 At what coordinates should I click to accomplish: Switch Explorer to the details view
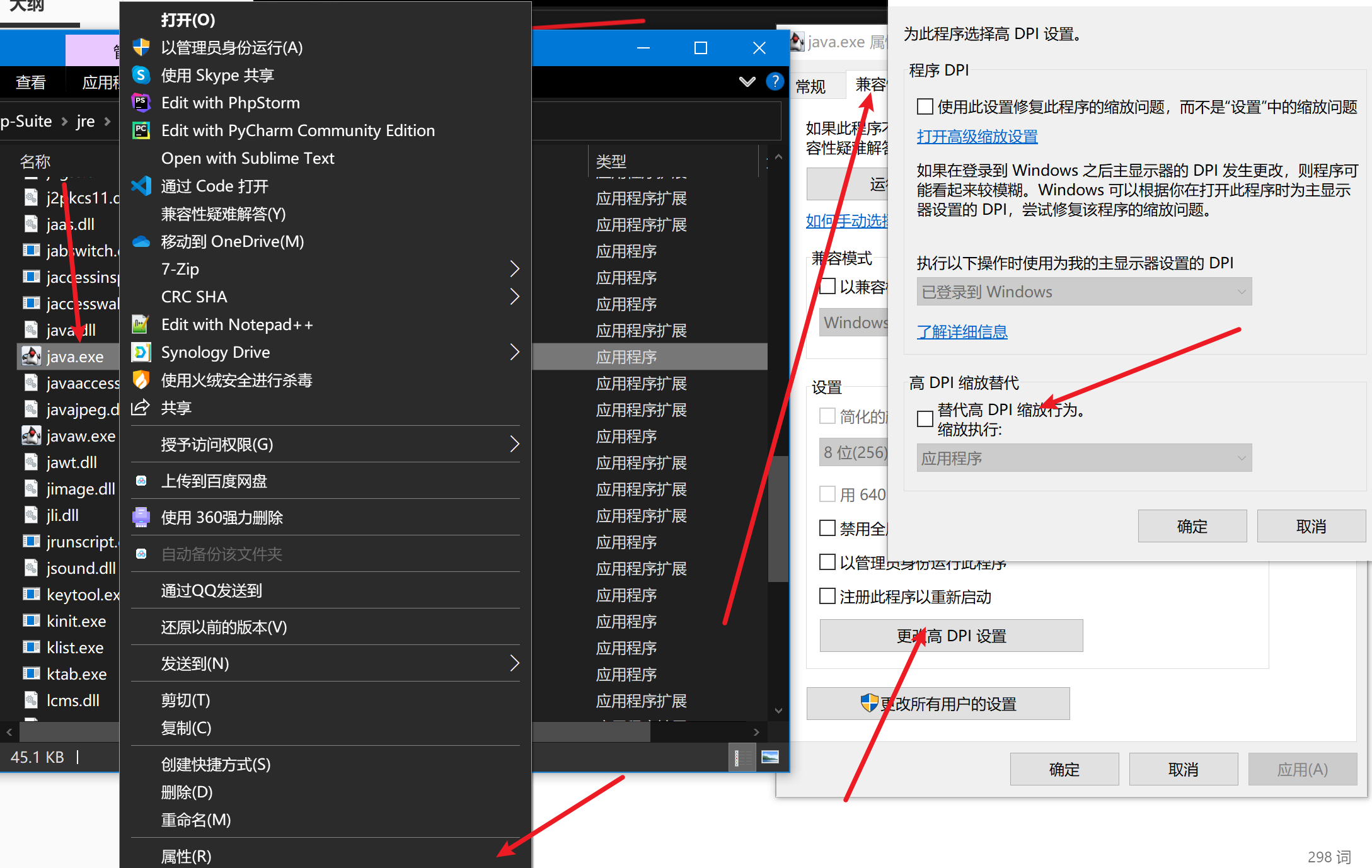coord(742,757)
